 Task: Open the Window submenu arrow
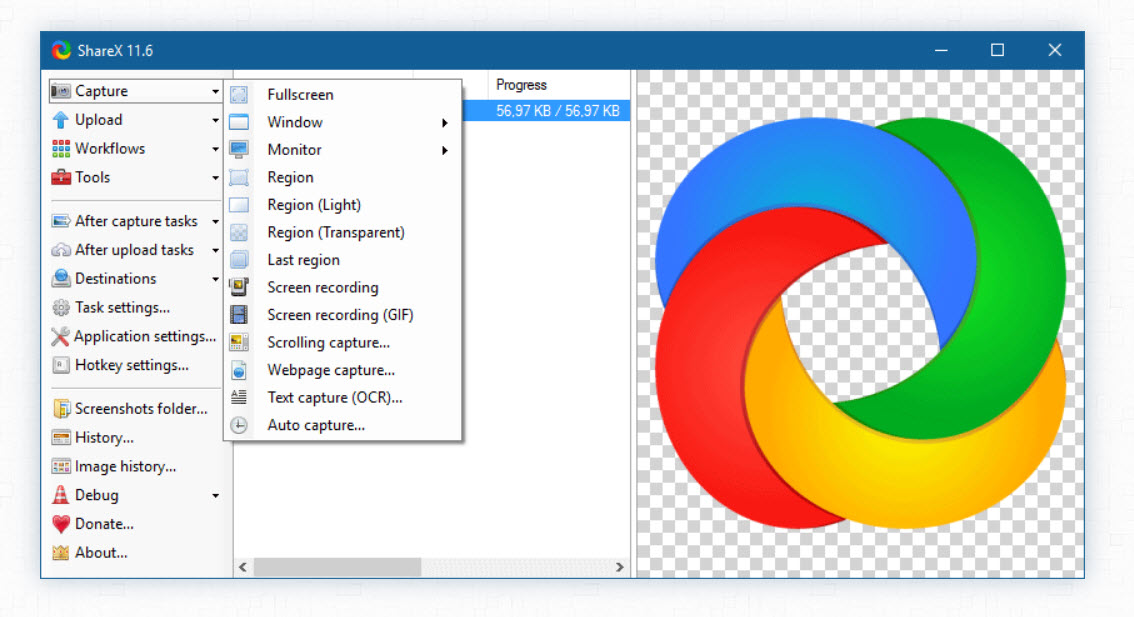click(x=445, y=123)
